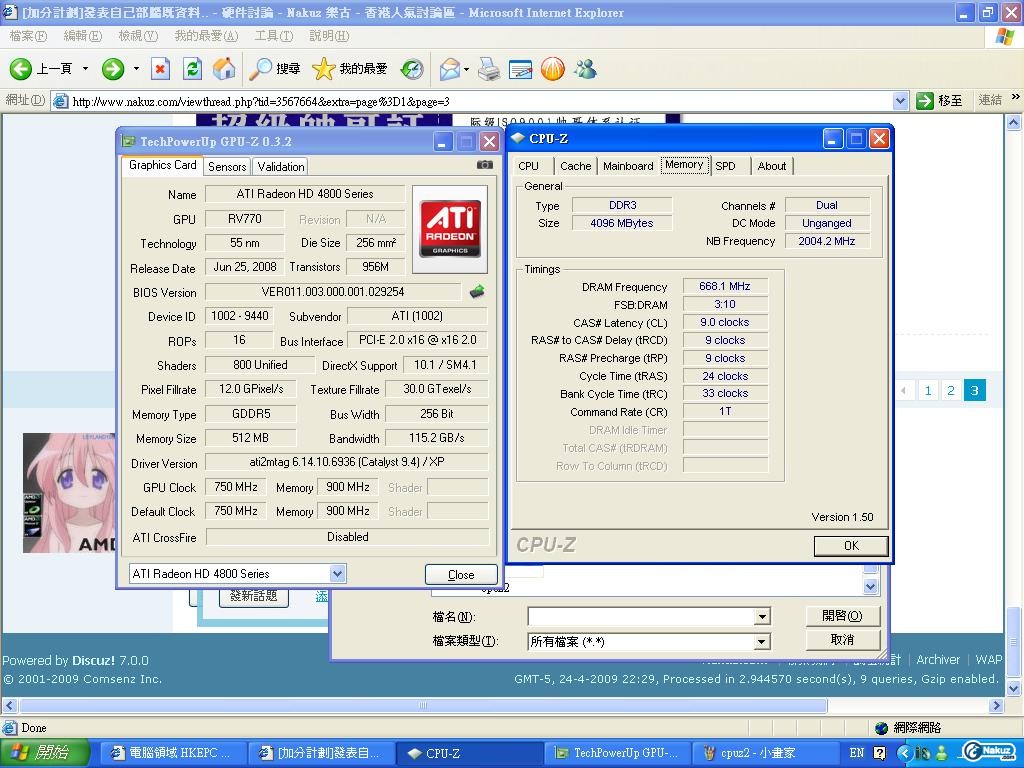Viewport: 1024px width, 768px height.
Task: Expand the GPU selection dropdown
Action: click(337, 574)
